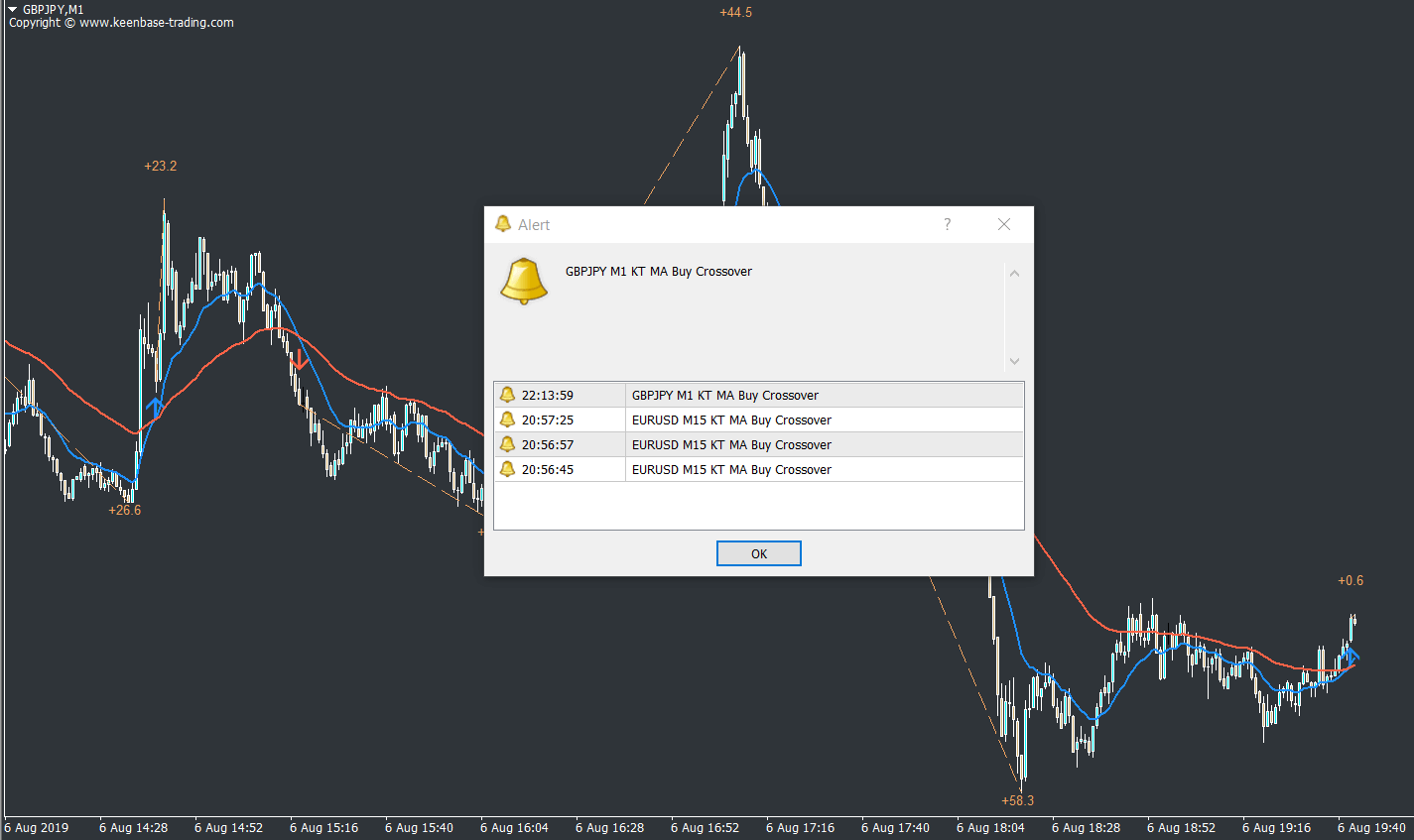Click the OK button in the Alert dialog
1414x840 pixels.
pyautogui.click(x=758, y=553)
